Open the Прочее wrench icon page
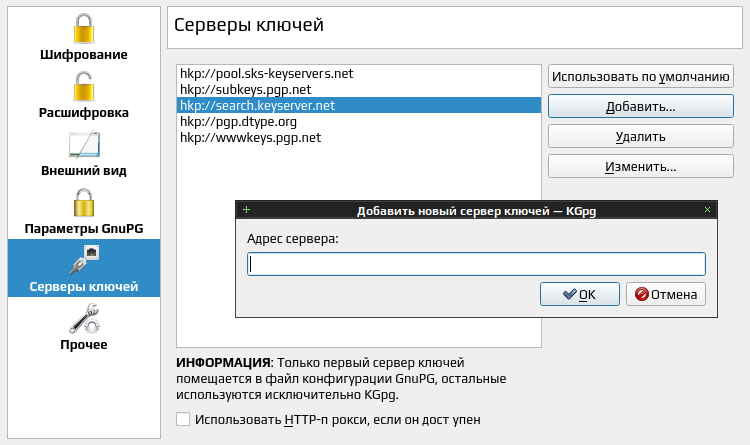Image resolution: width=750 pixels, height=445 pixels. point(84,318)
